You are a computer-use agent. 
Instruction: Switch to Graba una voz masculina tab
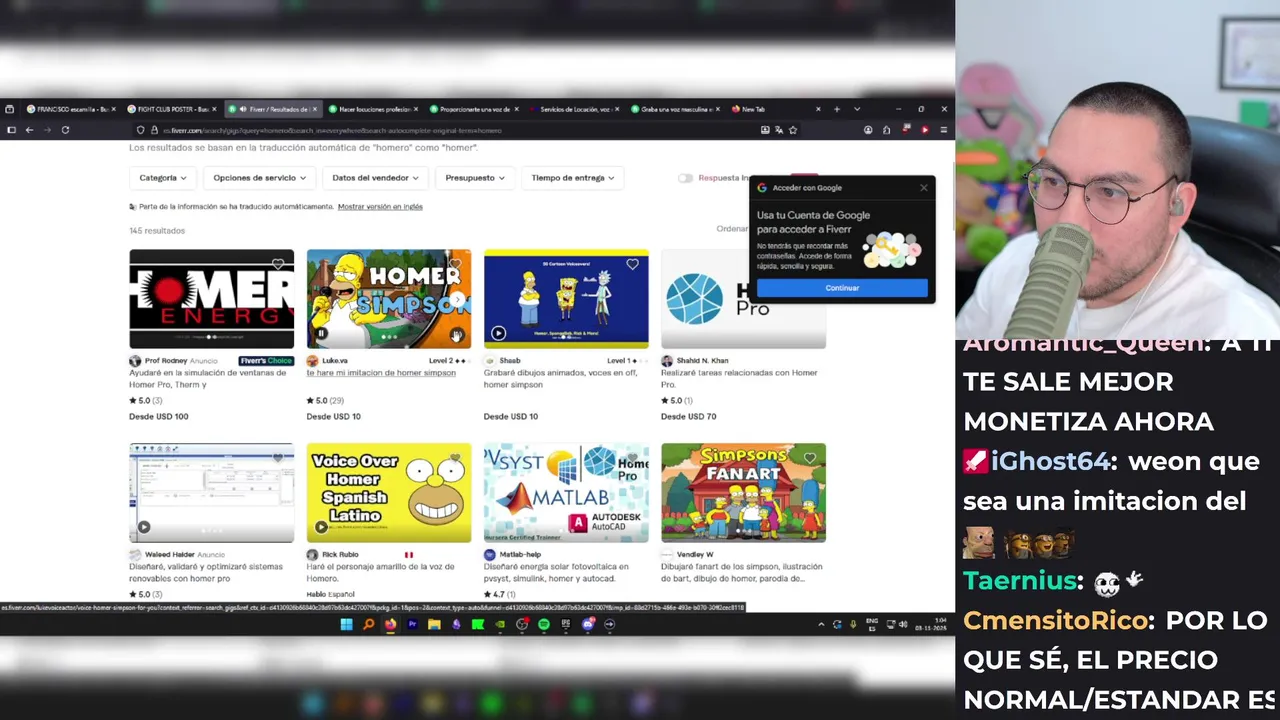[x=676, y=109]
